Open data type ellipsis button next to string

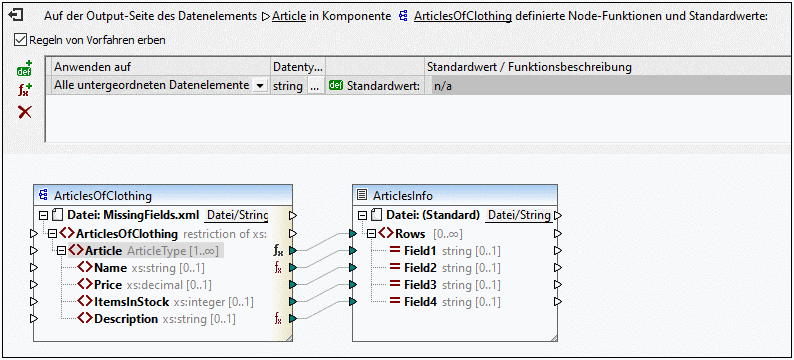[x=314, y=86]
